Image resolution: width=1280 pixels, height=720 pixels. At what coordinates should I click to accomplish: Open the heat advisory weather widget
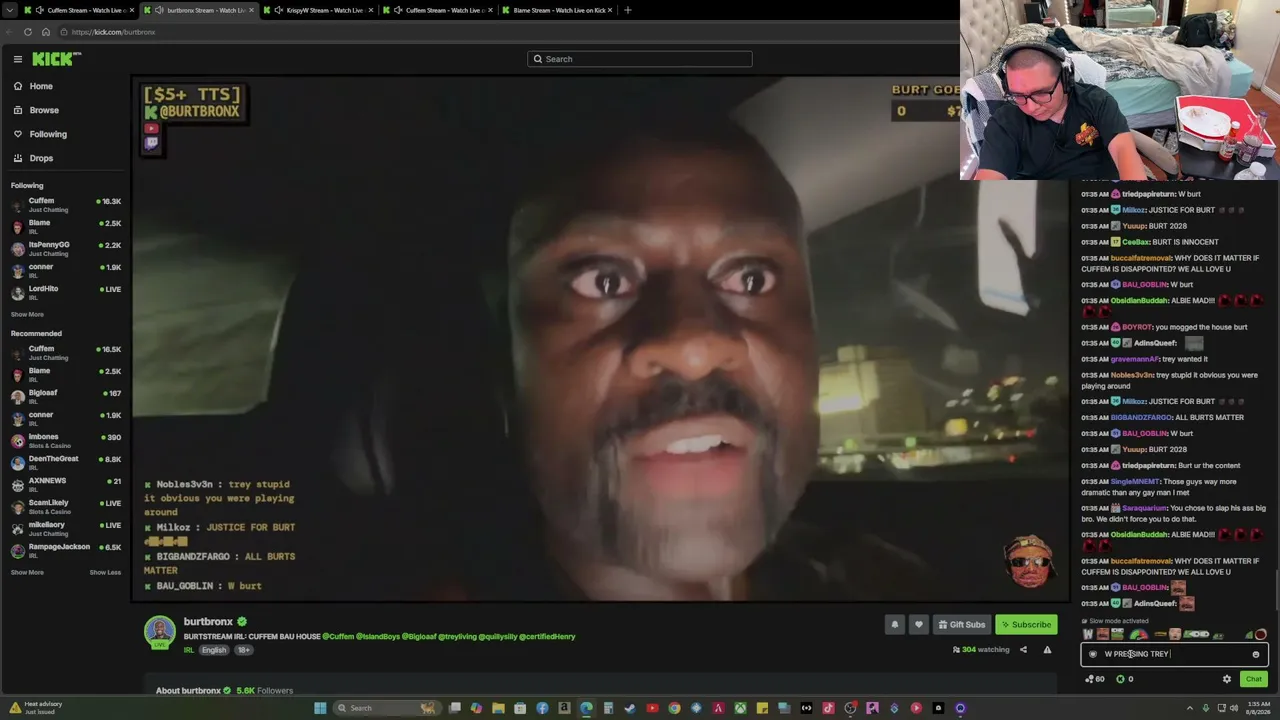35,707
